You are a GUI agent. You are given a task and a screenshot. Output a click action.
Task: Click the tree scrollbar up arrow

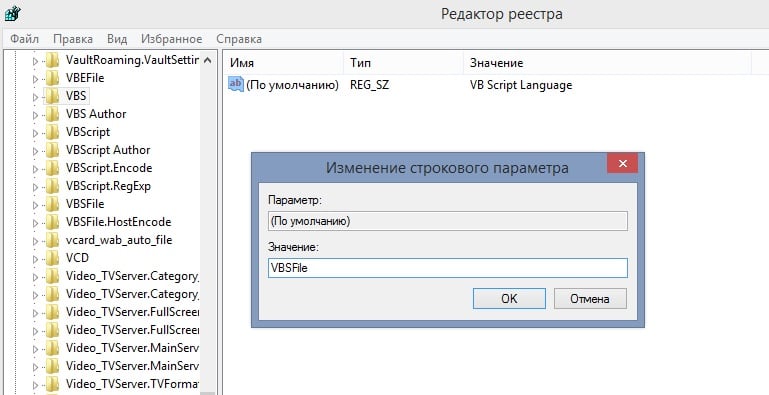207,60
